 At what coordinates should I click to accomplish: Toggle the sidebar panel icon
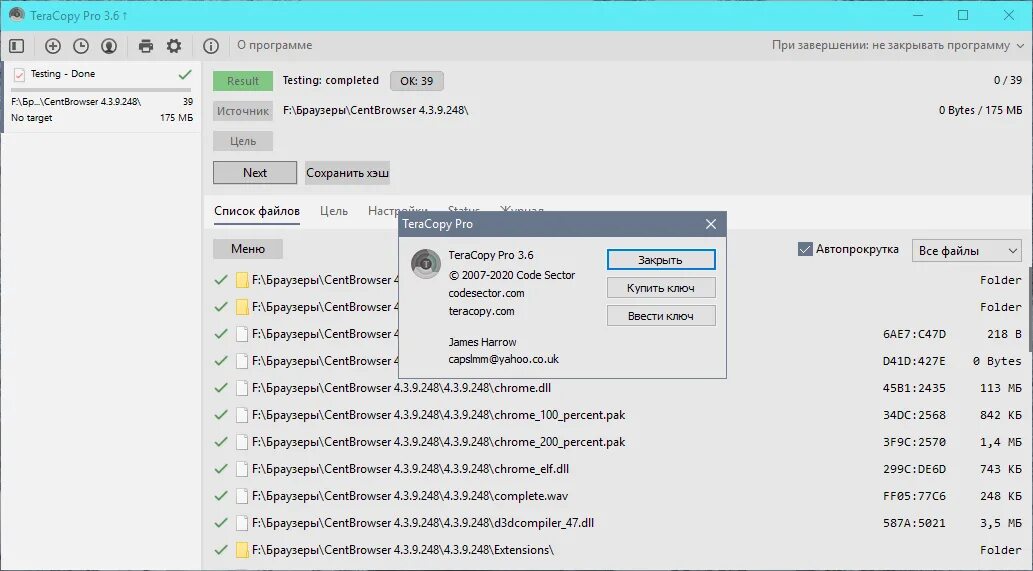tap(16, 45)
